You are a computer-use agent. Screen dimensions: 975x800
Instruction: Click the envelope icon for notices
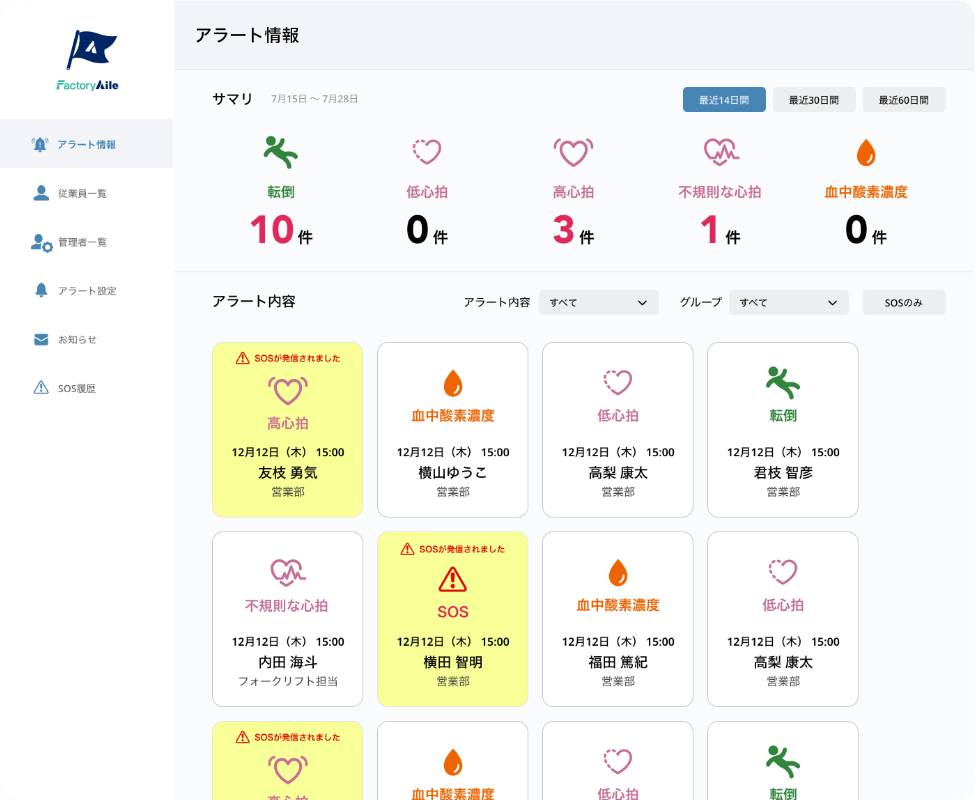[x=41, y=339]
